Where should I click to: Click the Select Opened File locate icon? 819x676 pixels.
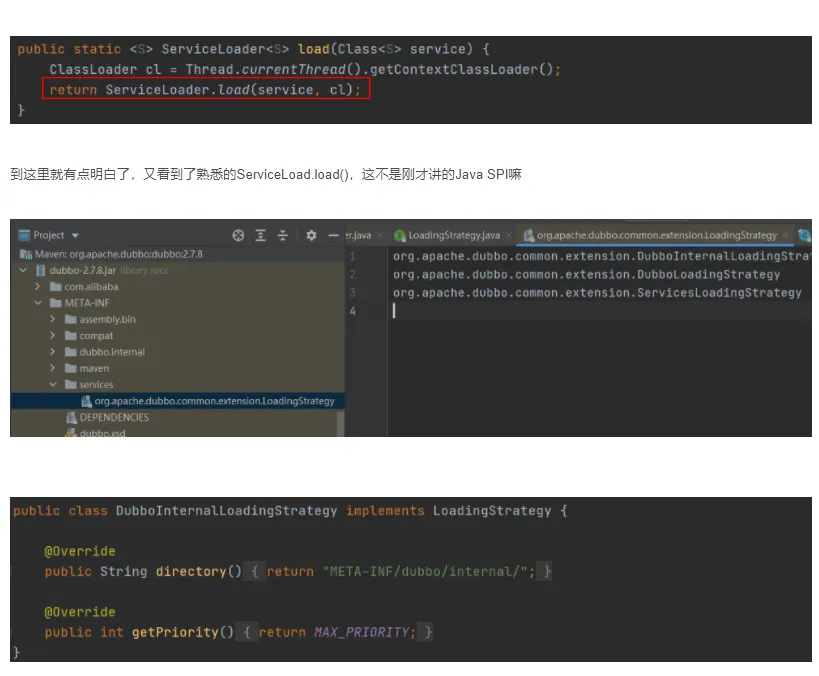coord(238,236)
